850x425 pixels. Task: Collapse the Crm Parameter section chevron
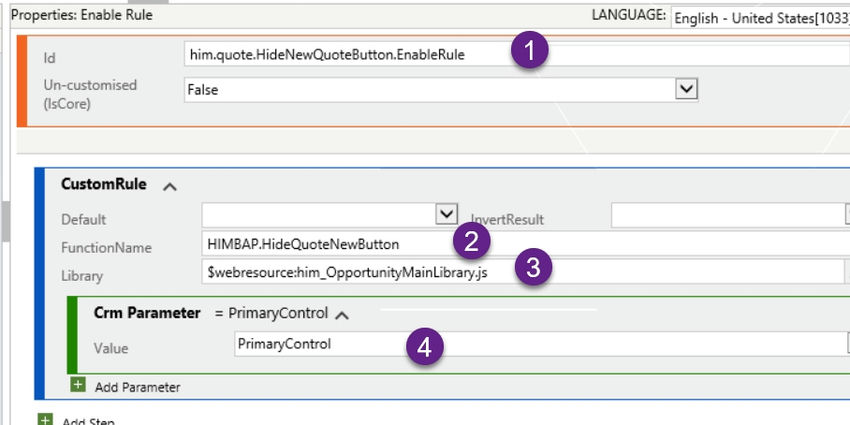[342, 314]
